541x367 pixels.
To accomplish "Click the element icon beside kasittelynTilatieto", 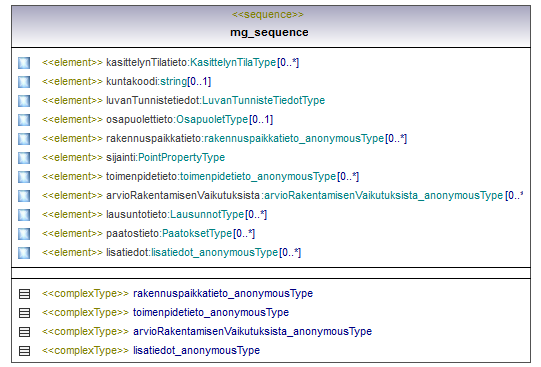I will click(24, 63).
